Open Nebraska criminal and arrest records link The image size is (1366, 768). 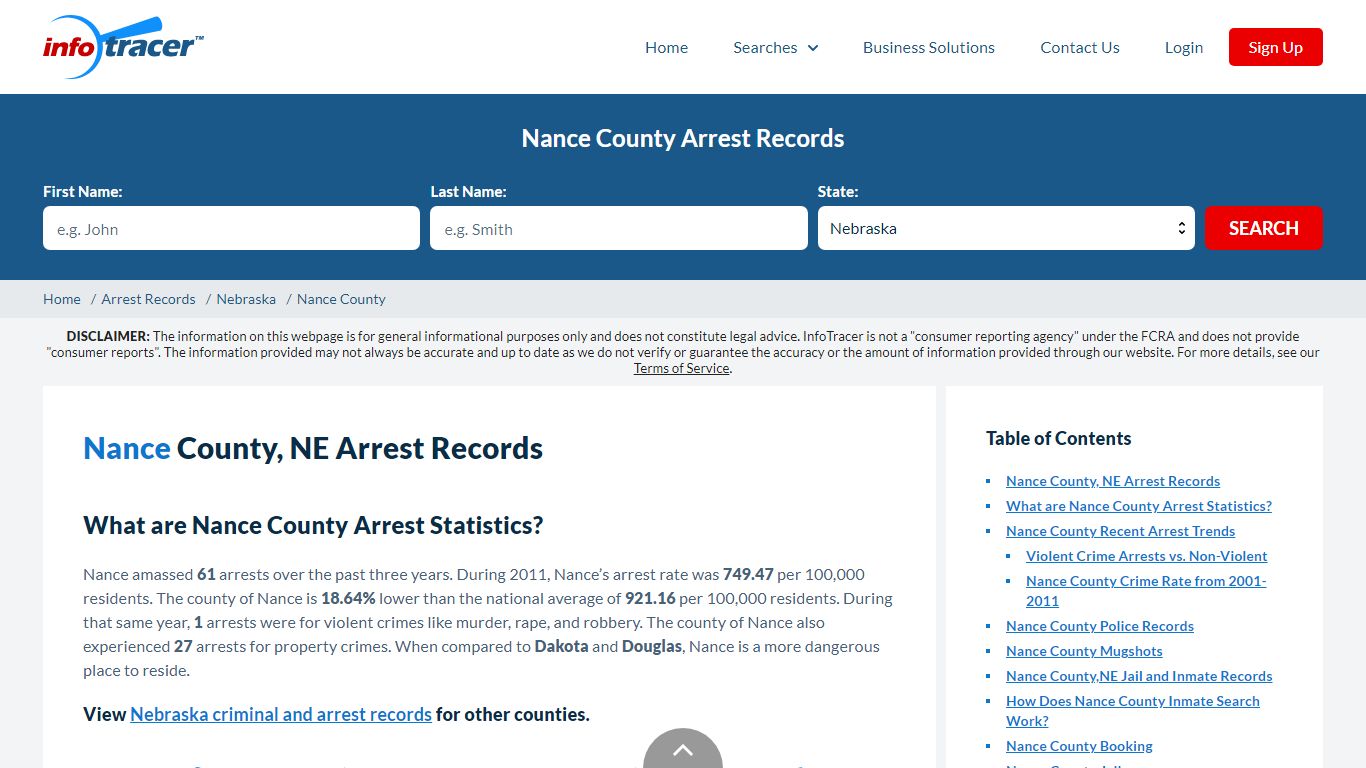pos(281,714)
